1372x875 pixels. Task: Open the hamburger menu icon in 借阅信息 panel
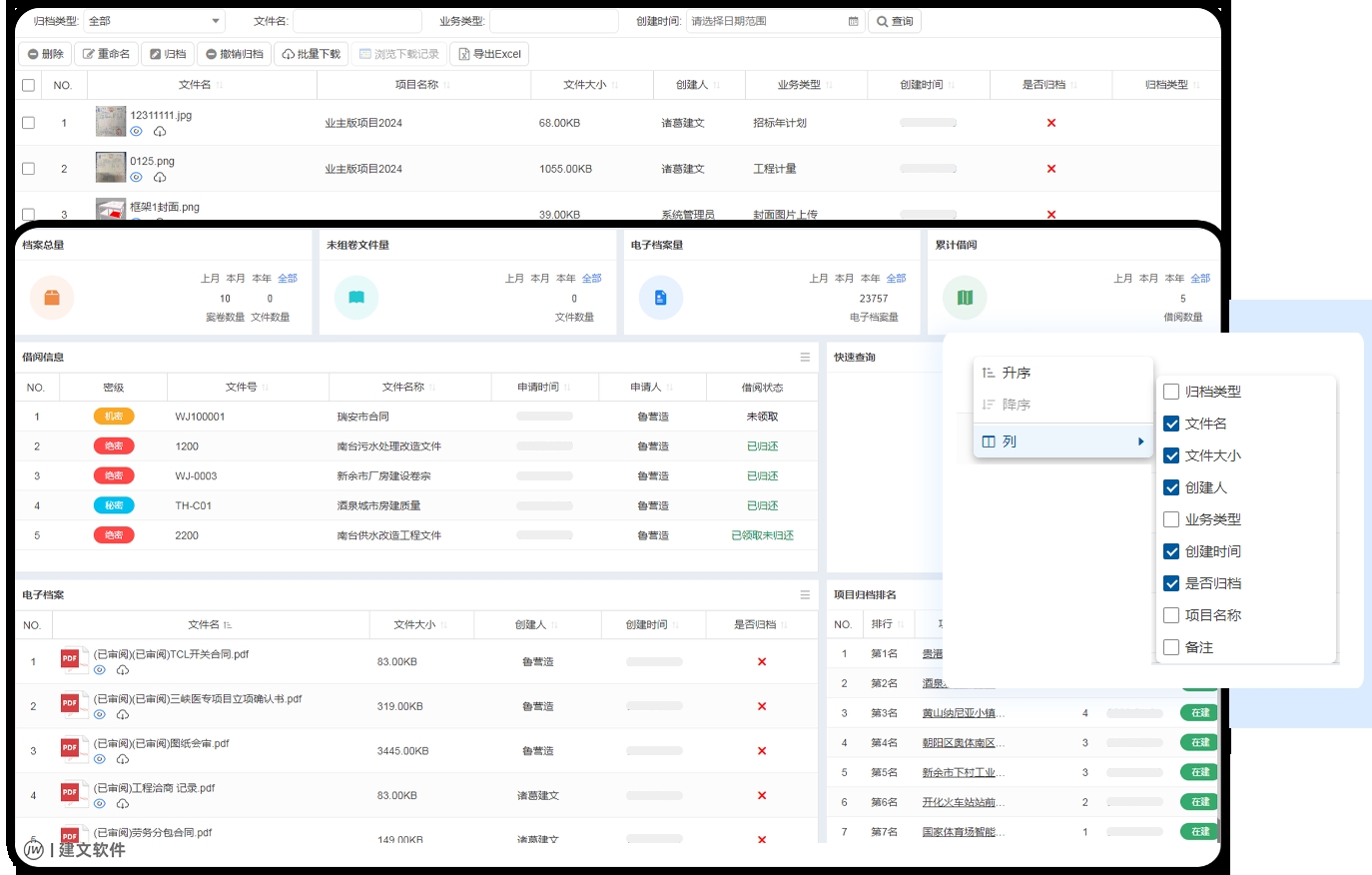click(x=805, y=358)
